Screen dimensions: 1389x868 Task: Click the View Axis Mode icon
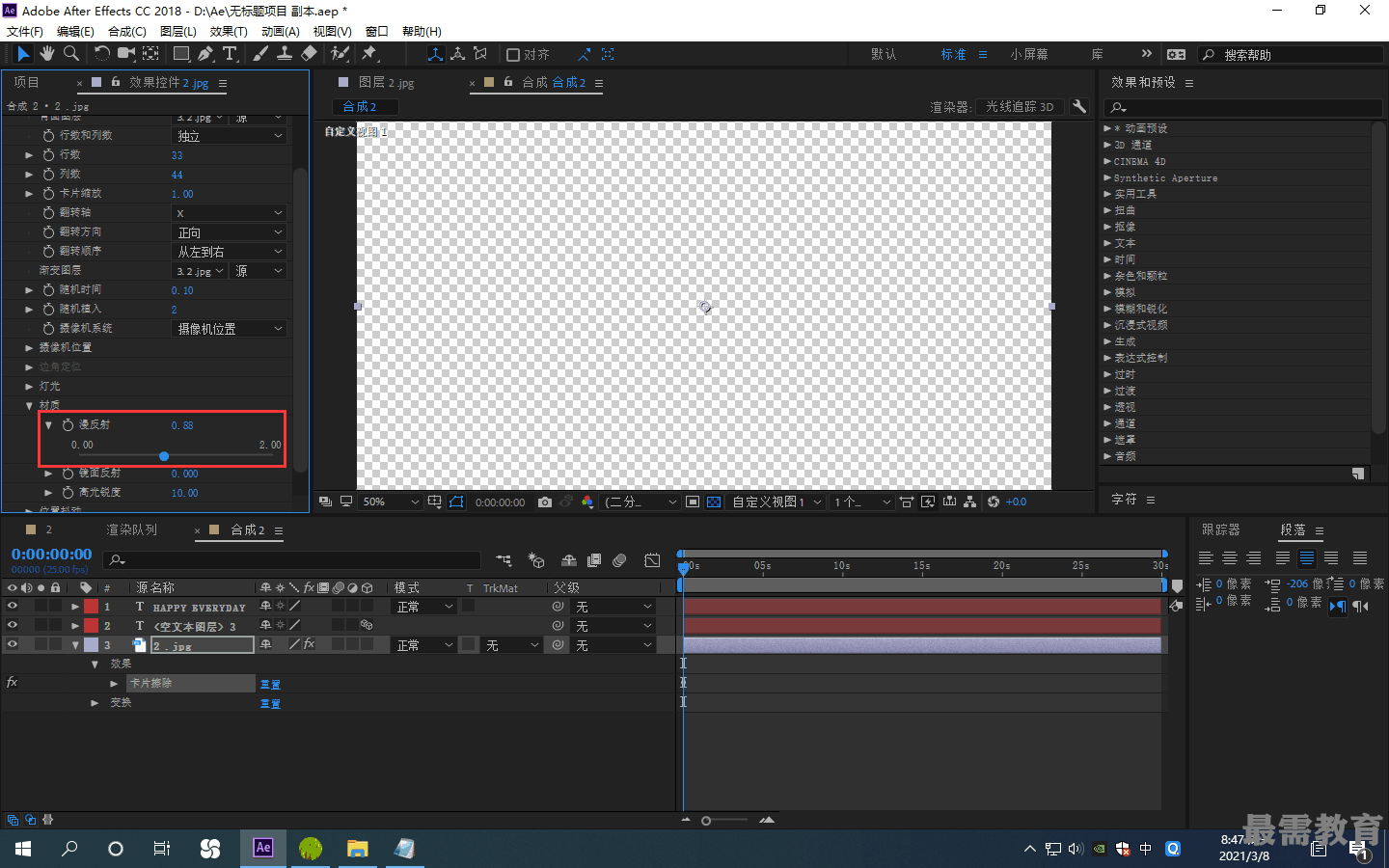click(x=480, y=54)
